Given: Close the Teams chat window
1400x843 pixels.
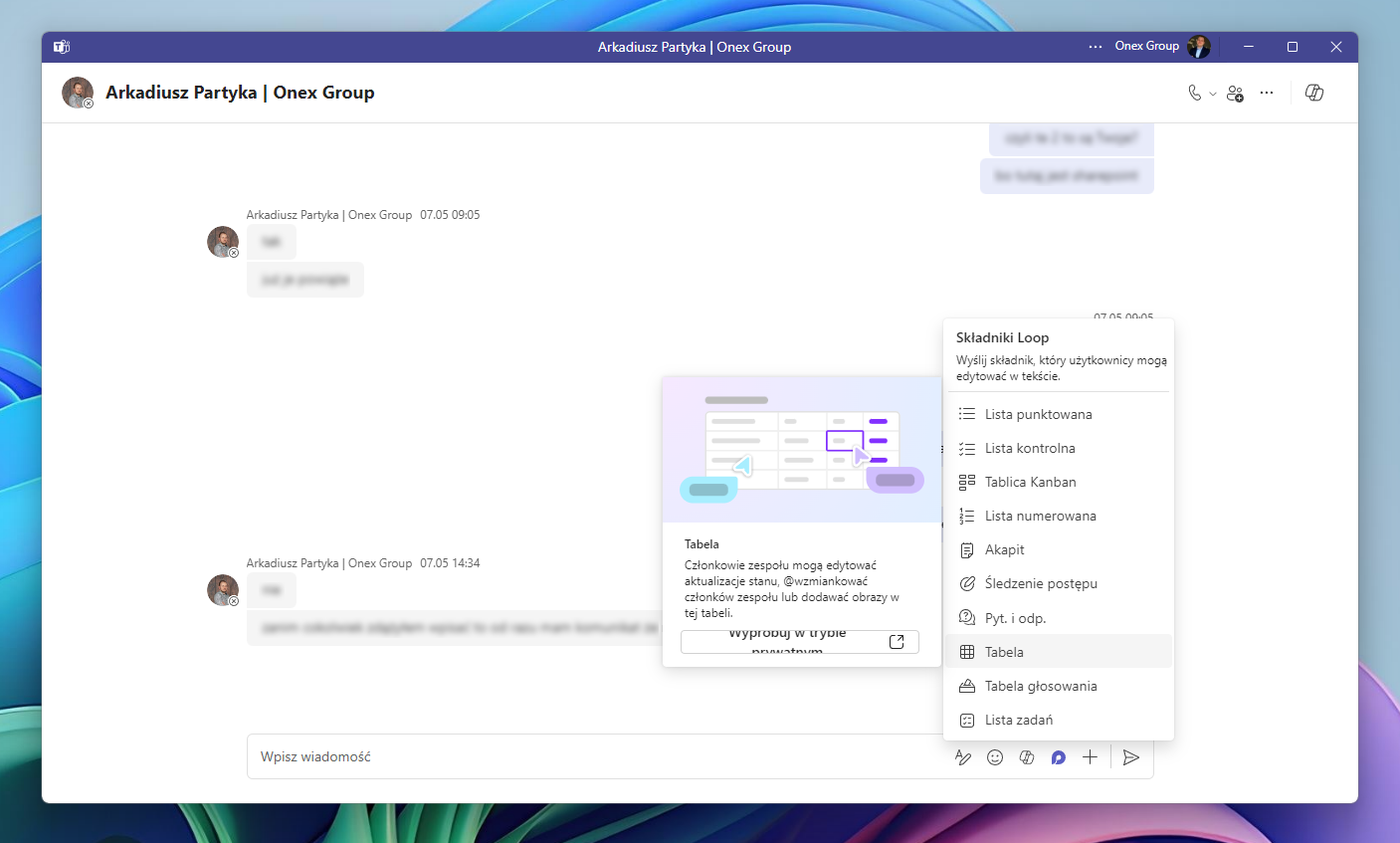Looking at the screenshot, I should [x=1336, y=47].
